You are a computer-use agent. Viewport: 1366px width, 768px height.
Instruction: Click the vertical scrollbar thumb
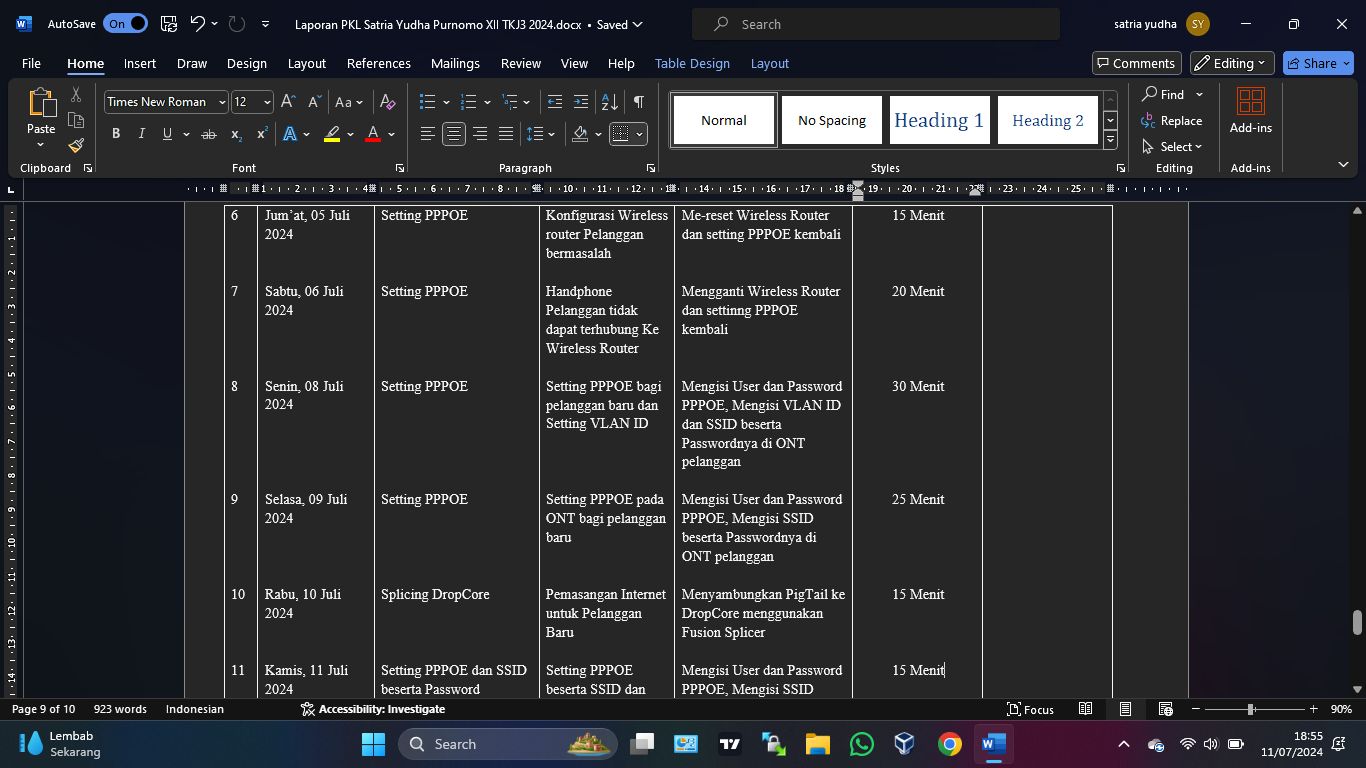pyautogui.click(x=1357, y=622)
